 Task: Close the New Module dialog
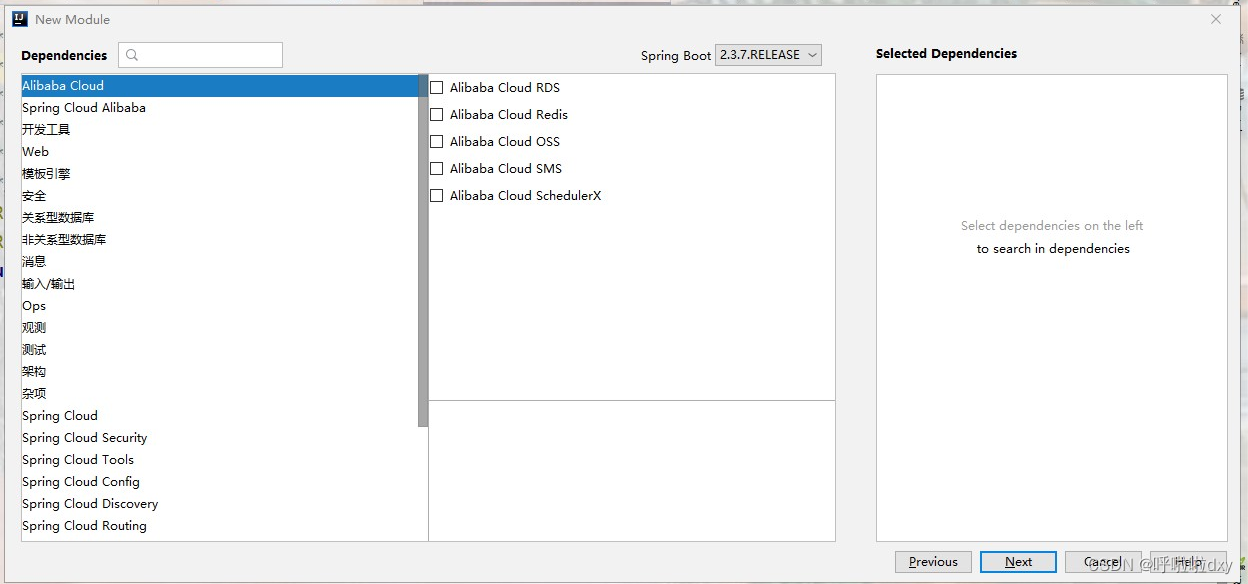(x=1216, y=19)
